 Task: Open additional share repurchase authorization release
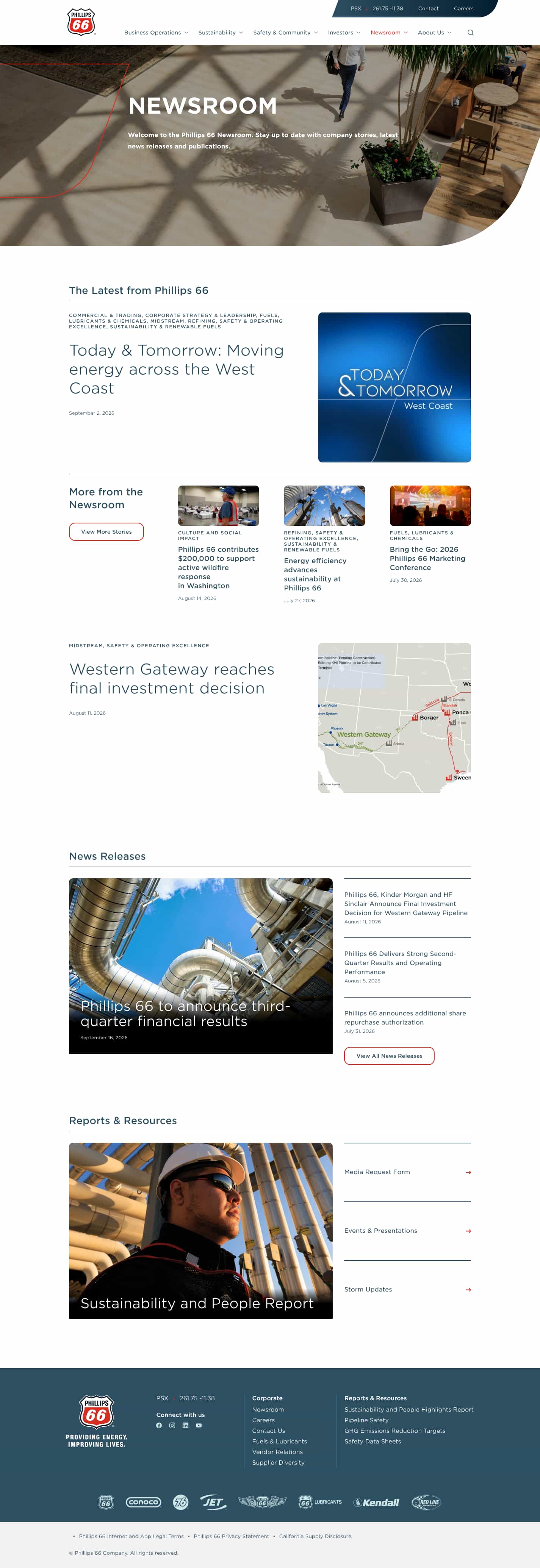[x=405, y=1018]
